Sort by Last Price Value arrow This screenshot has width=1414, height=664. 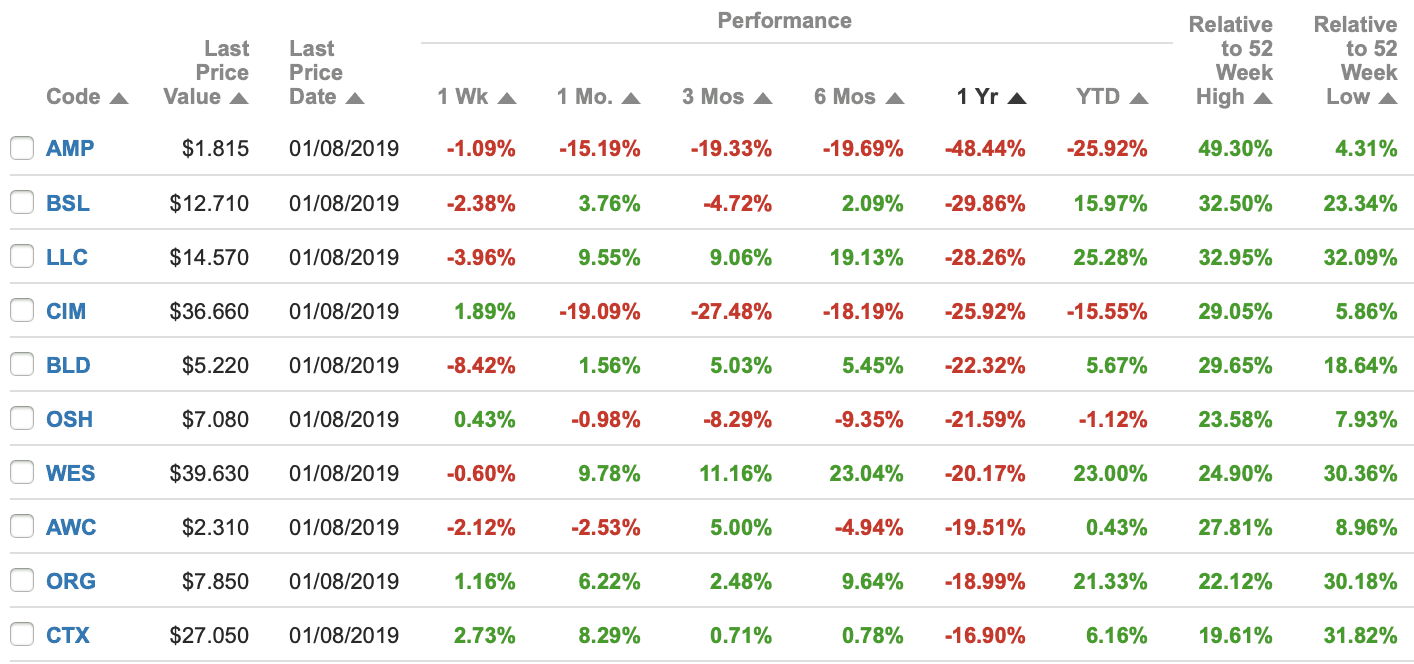click(238, 98)
